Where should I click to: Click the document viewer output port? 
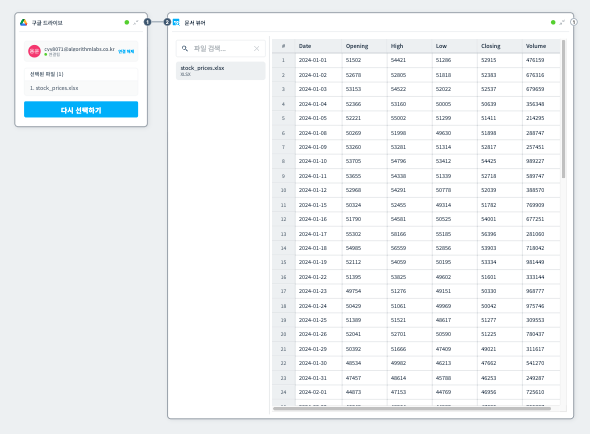tap(573, 22)
